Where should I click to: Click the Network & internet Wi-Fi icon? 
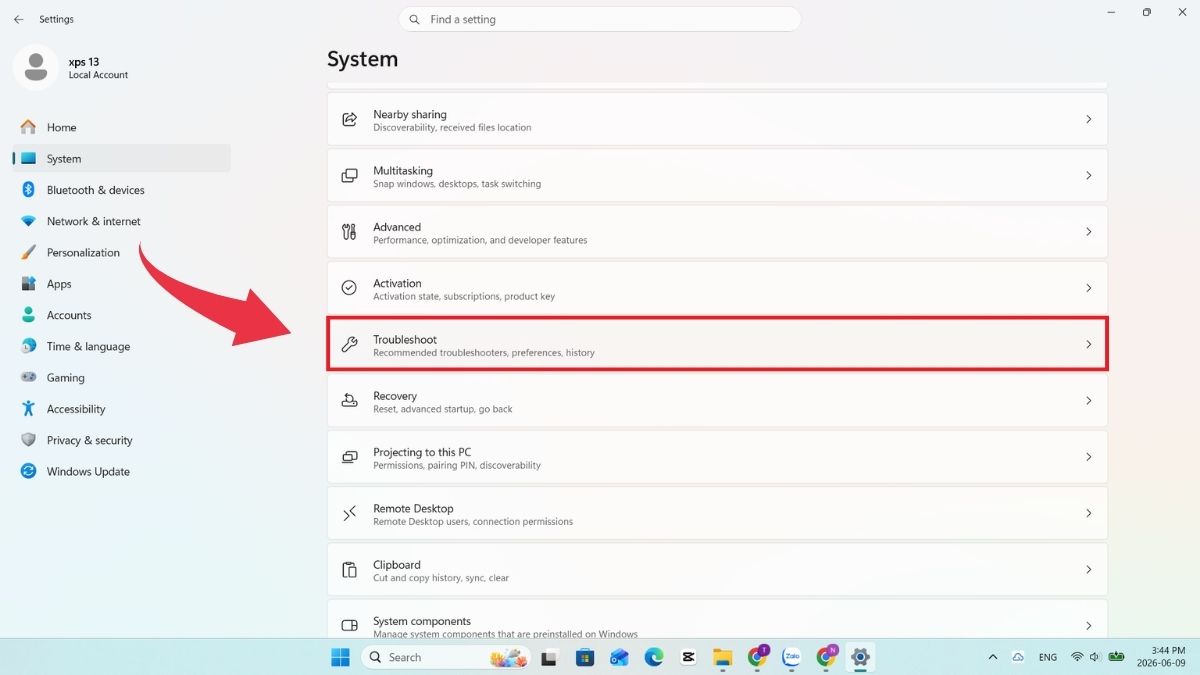coord(28,221)
